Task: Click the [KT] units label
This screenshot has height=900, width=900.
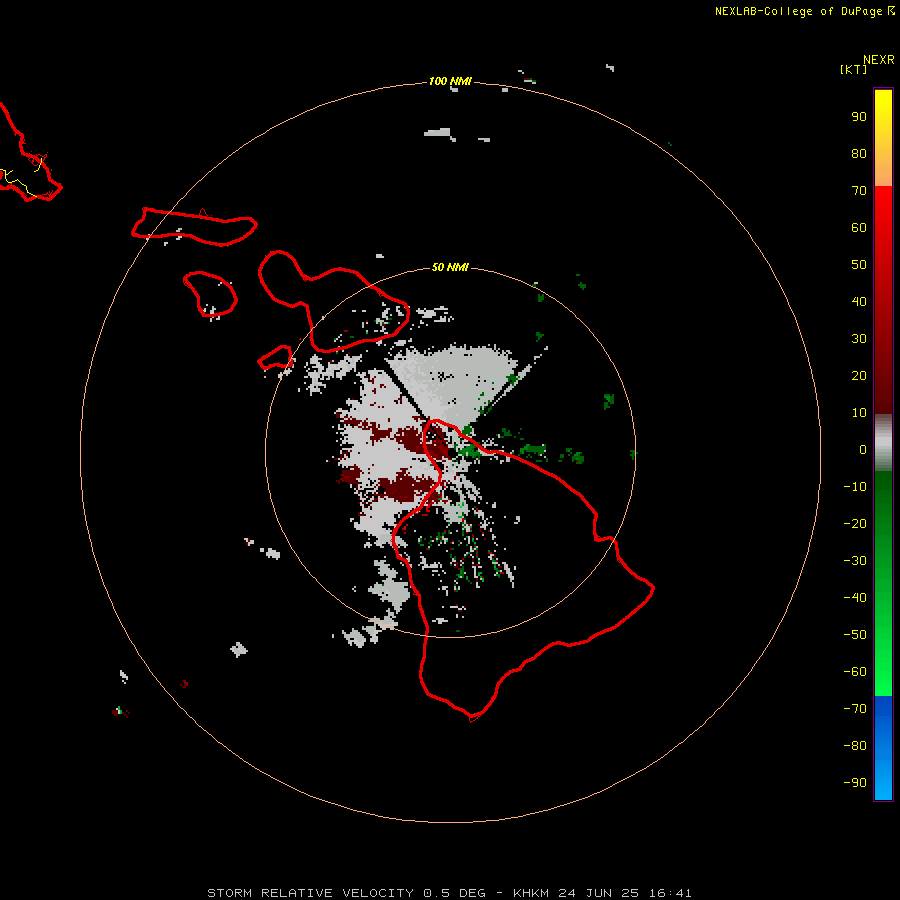Action: [x=854, y=69]
